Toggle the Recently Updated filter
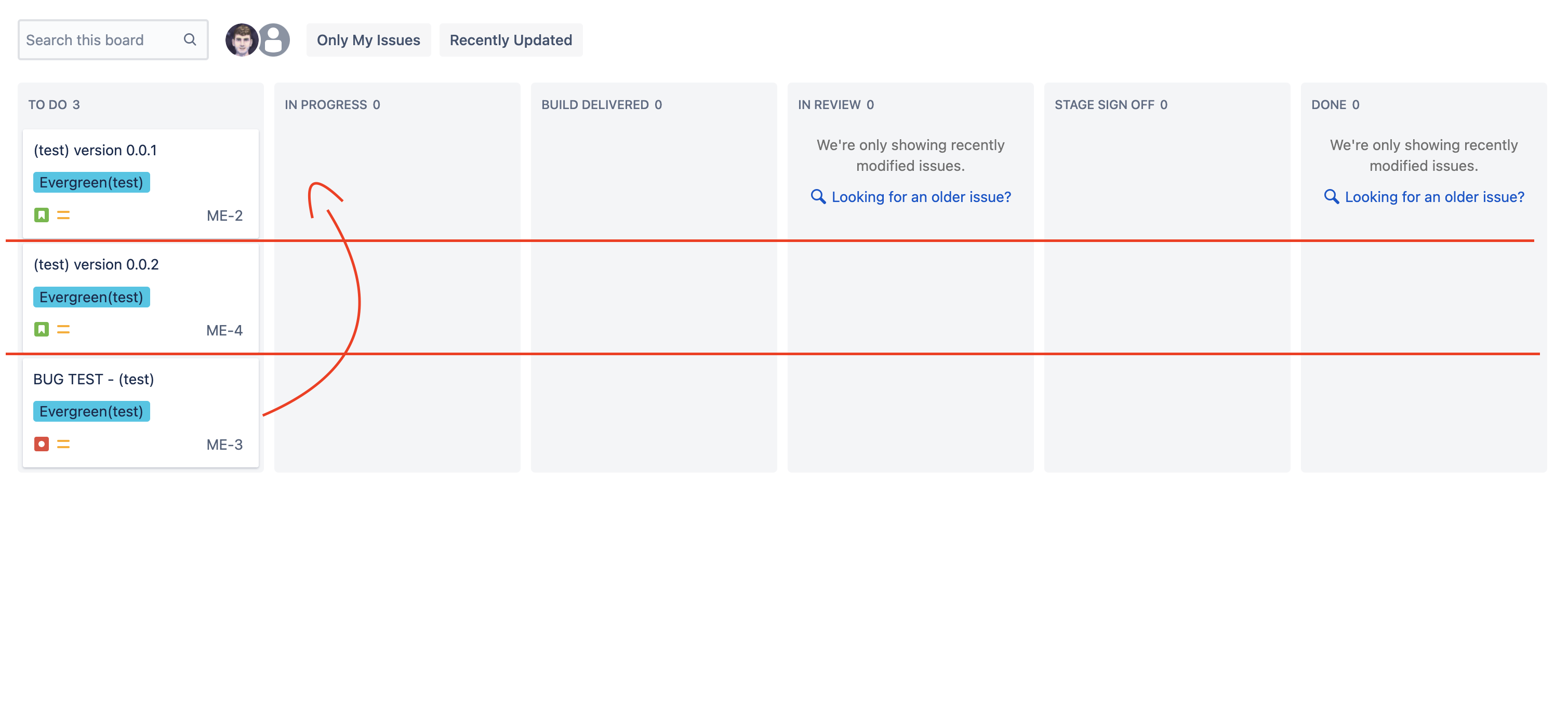The height and width of the screenshot is (726, 1568). click(x=511, y=40)
